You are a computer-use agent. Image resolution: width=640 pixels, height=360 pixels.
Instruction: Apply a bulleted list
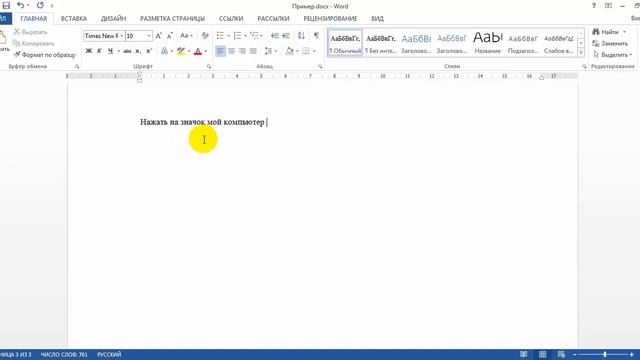click(x=220, y=36)
